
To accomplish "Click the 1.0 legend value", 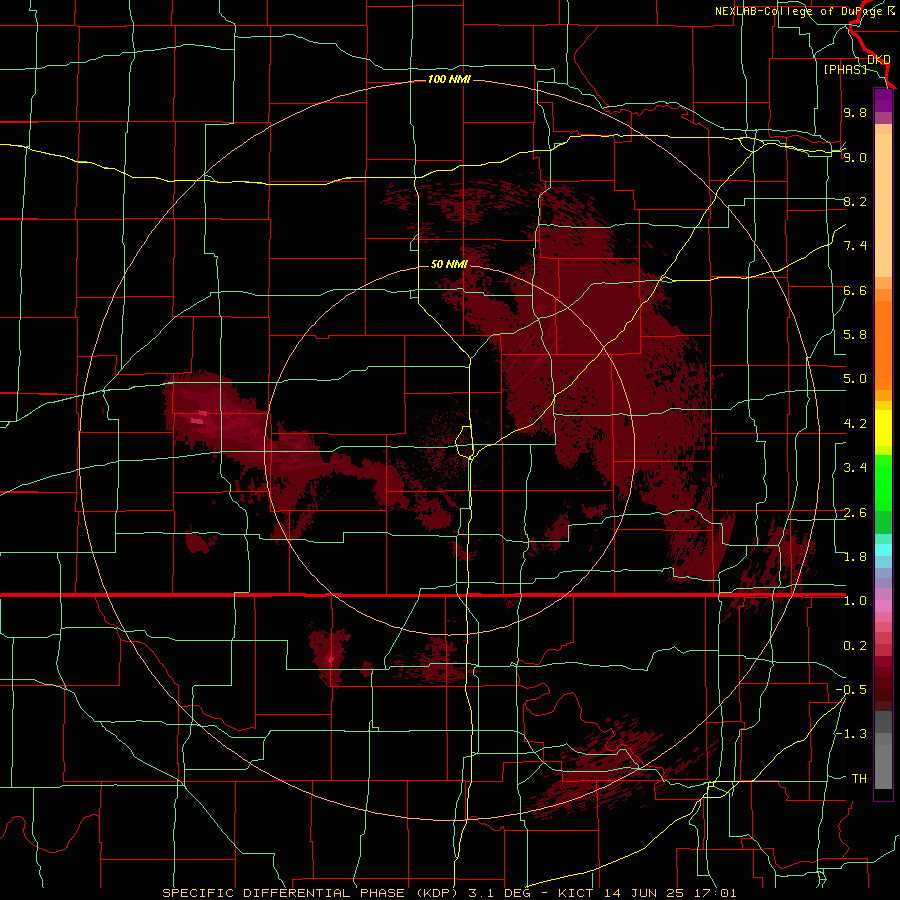I will coord(855,601).
